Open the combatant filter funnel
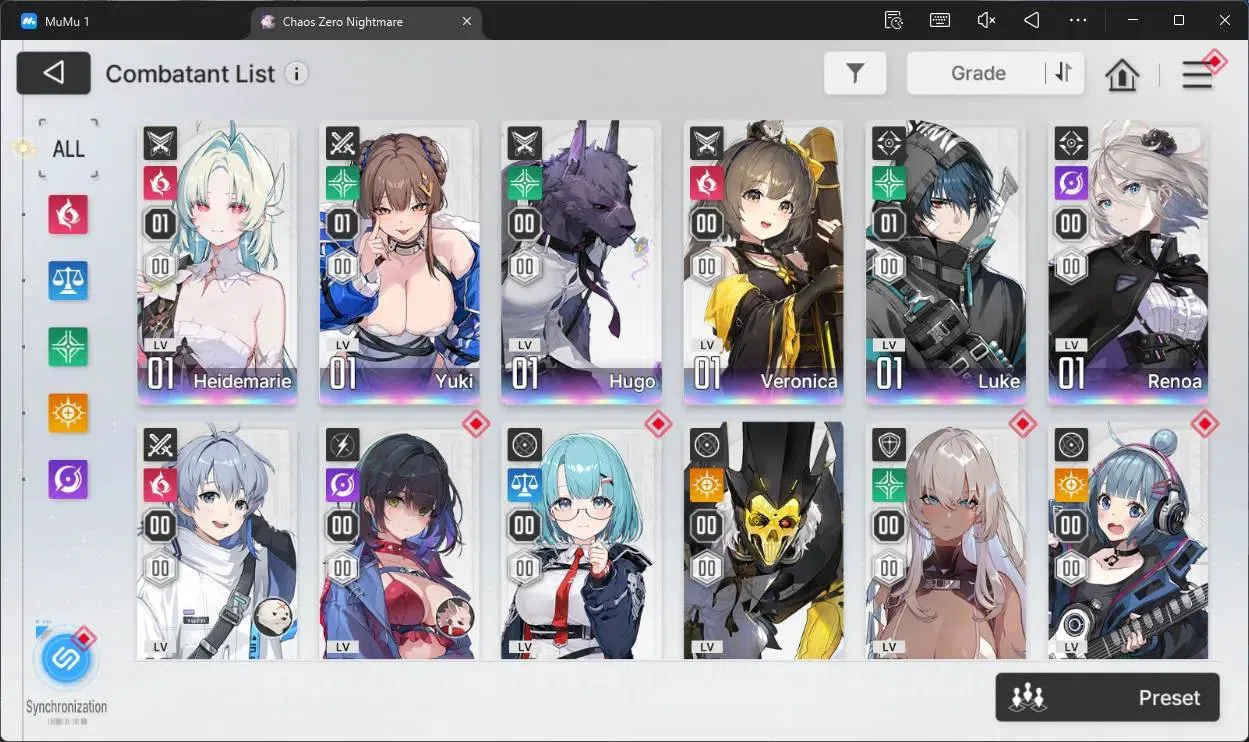 pyautogui.click(x=855, y=73)
